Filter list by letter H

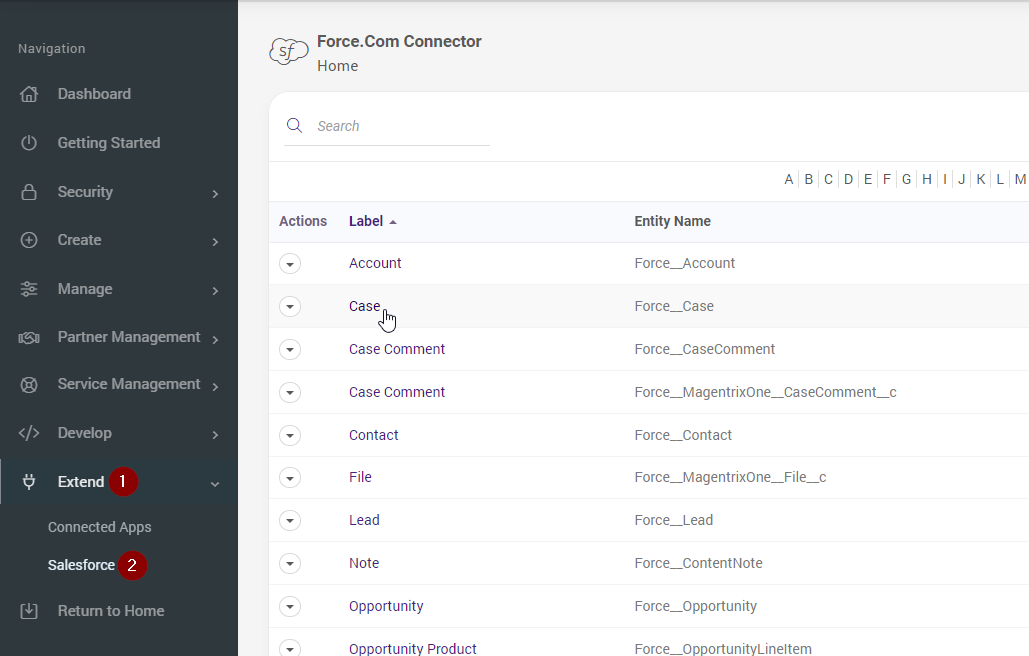(x=927, y=179)
